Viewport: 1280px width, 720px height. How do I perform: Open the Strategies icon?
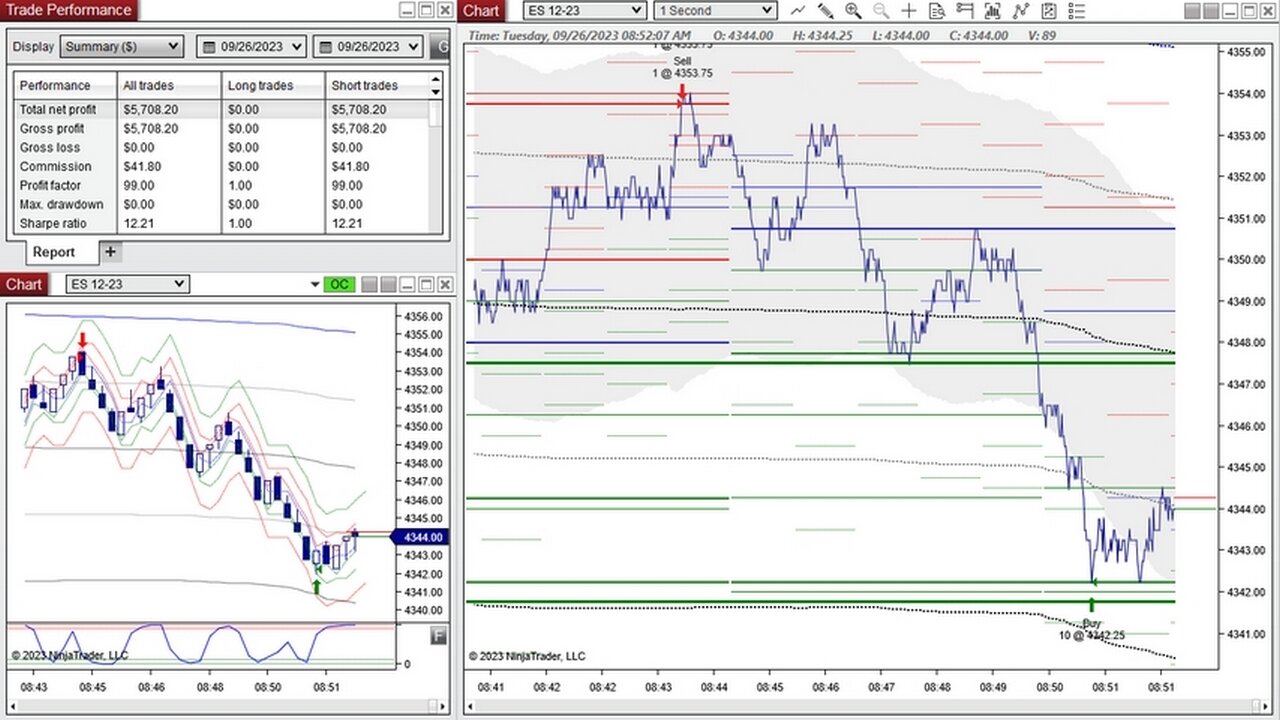coord(1048,11)
